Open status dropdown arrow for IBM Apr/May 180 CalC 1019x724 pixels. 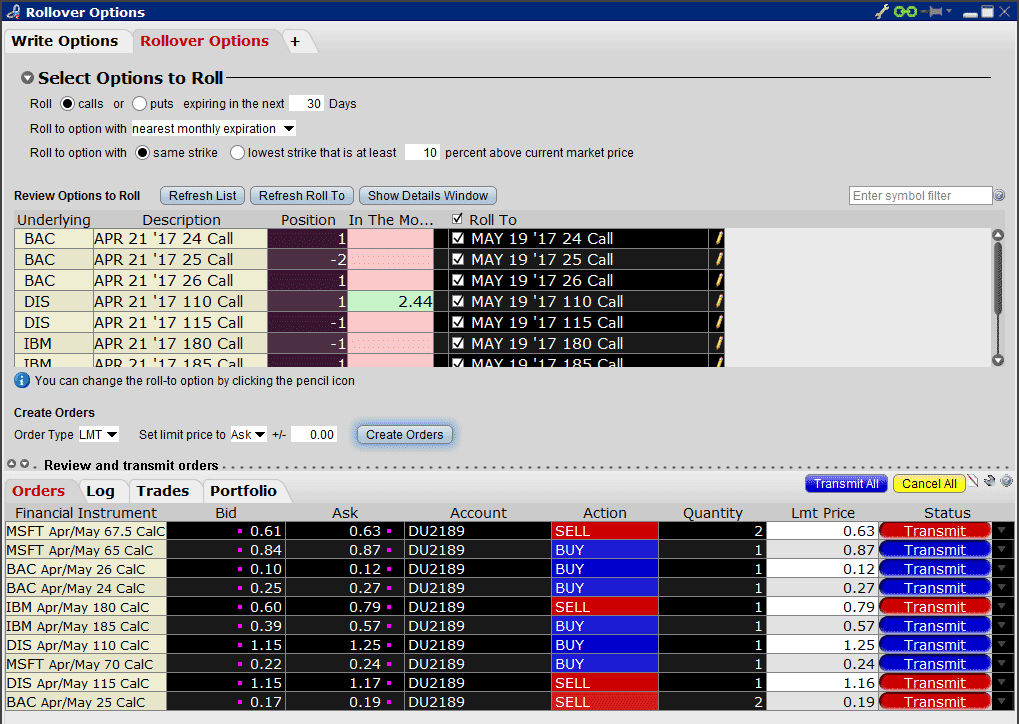(1001, 607)
